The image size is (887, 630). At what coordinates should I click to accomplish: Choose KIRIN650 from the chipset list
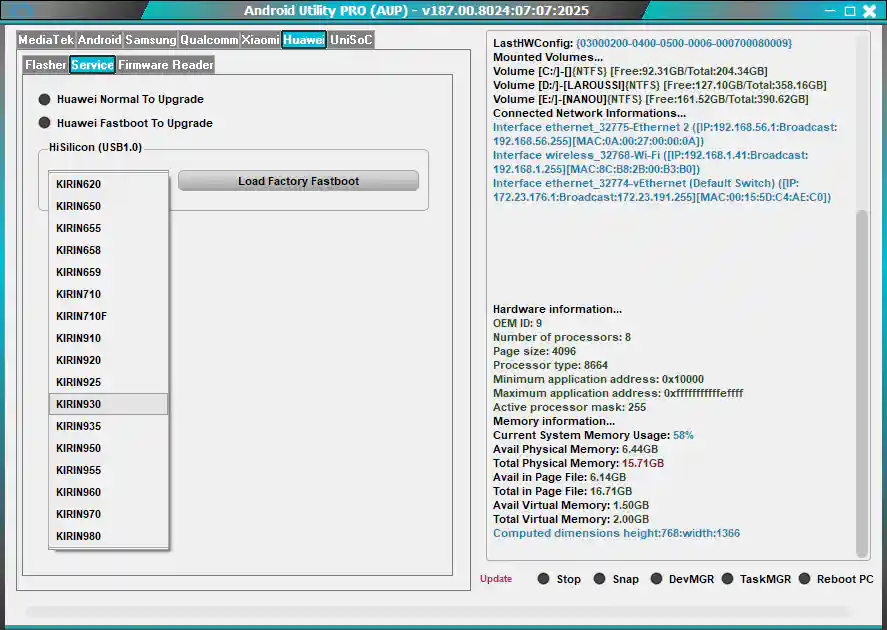point(109,206)
